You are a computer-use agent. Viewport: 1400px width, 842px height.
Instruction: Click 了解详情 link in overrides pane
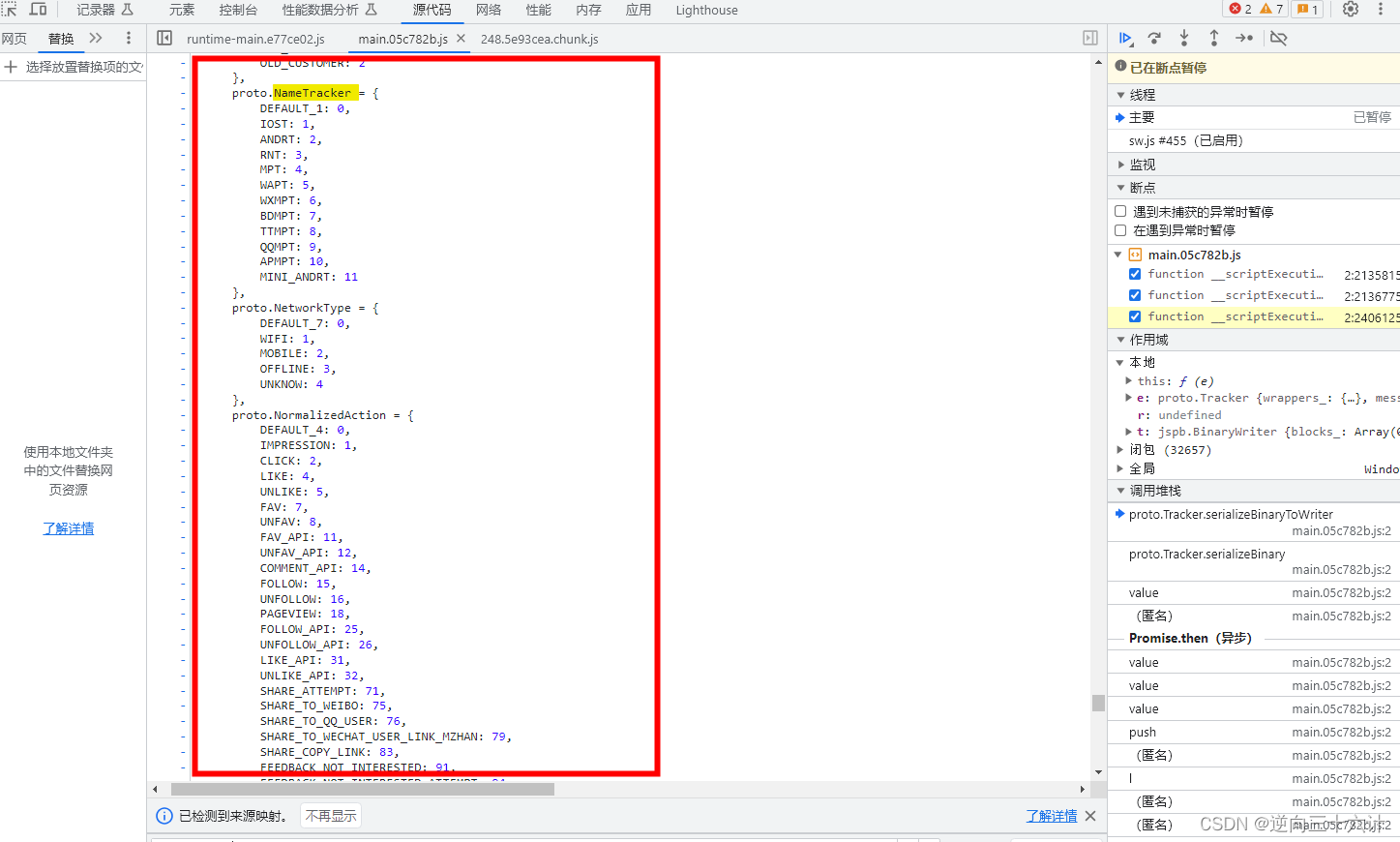tap(69, 528)
